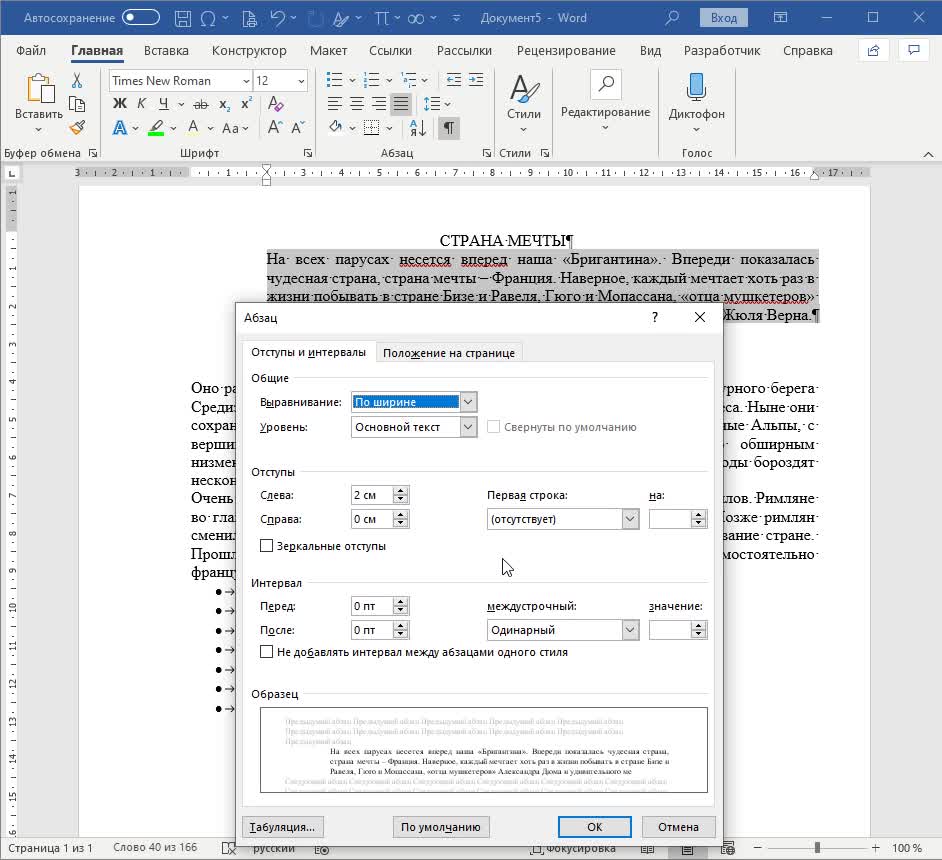Switch to the Рецензирование ribbon tab
942x860 pixels.
566,50
